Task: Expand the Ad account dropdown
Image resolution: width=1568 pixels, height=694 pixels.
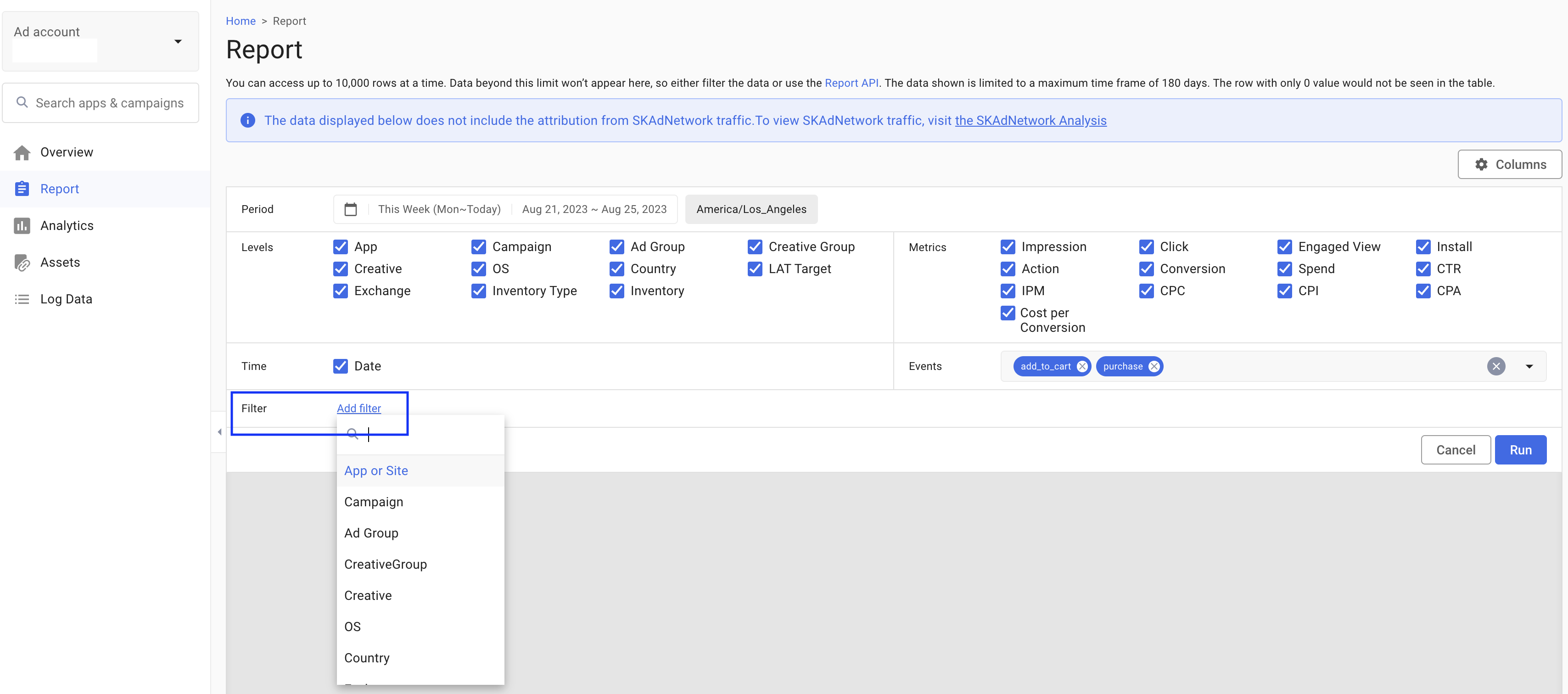Action: click(x=177, y=41)
